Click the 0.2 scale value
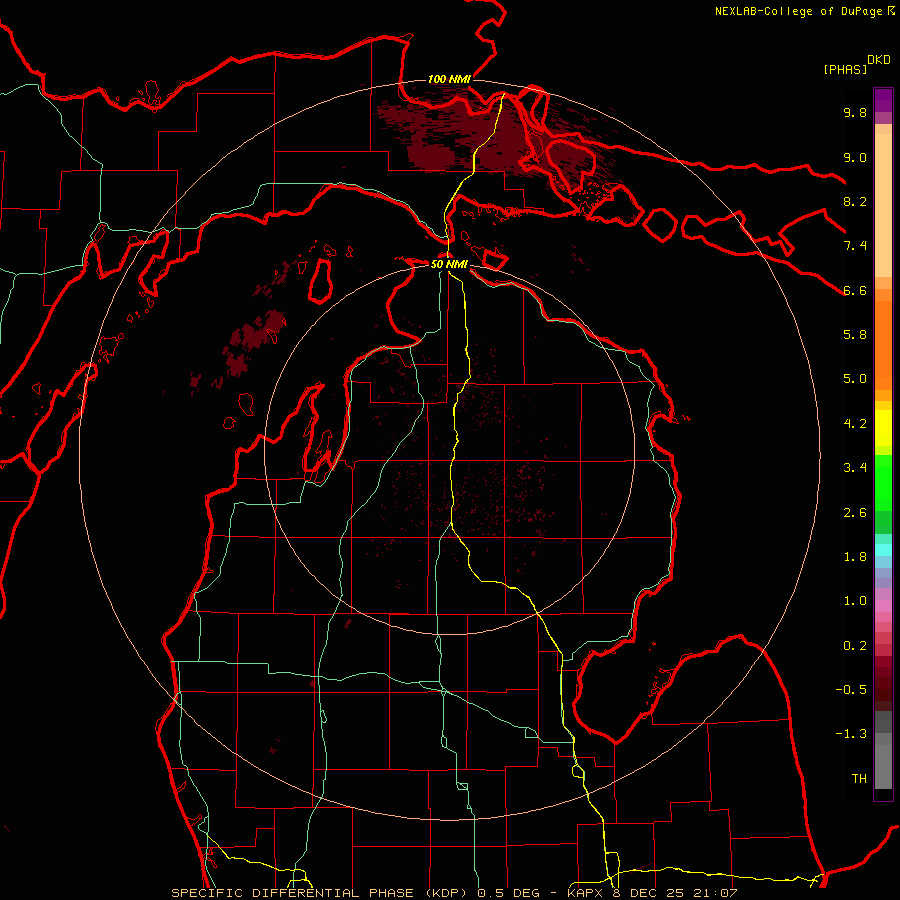The height and width of the screenshot is (900, 900). [855, 646]
